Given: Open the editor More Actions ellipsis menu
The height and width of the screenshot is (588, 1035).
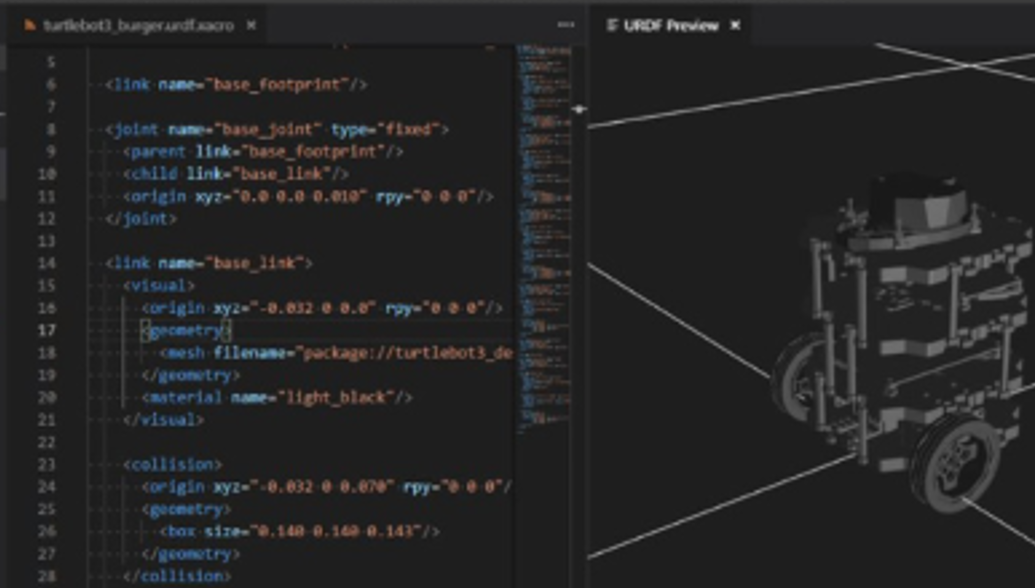Looking at the screenshot, I should coord(566,25).
